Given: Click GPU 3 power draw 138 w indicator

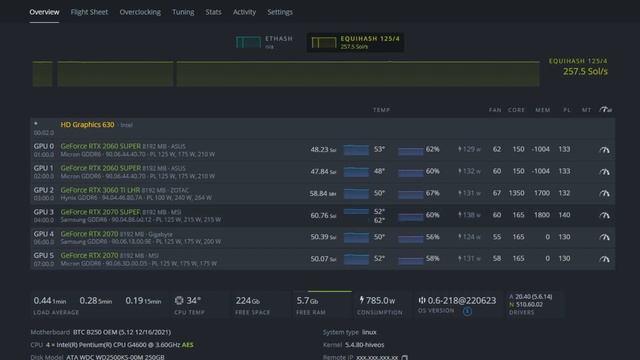Looking at the screenshot, I should 469,215.
